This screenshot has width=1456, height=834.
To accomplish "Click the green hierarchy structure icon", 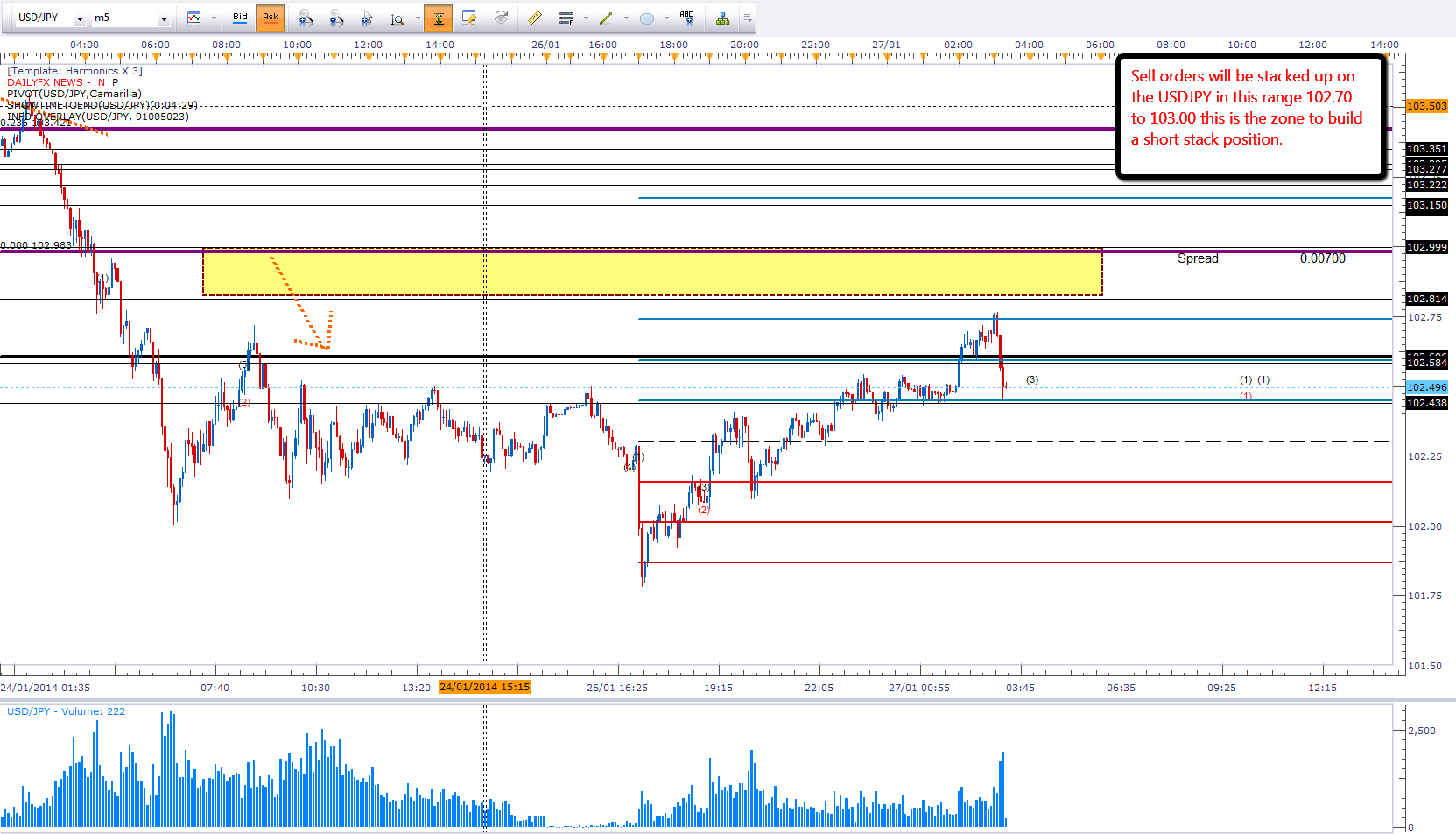I will coord(722,18).
